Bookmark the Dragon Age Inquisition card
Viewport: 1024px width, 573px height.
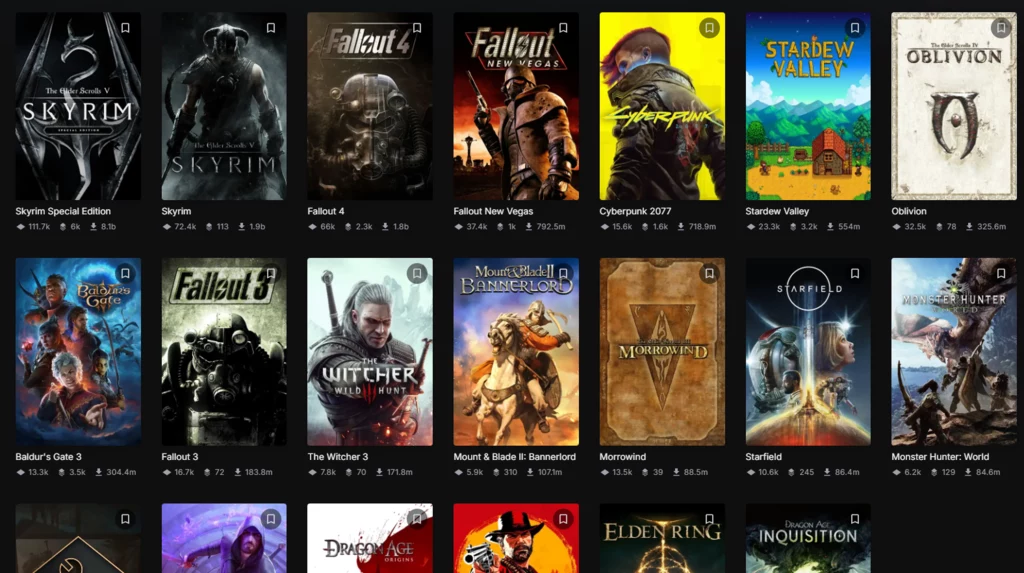click(855, 519)
